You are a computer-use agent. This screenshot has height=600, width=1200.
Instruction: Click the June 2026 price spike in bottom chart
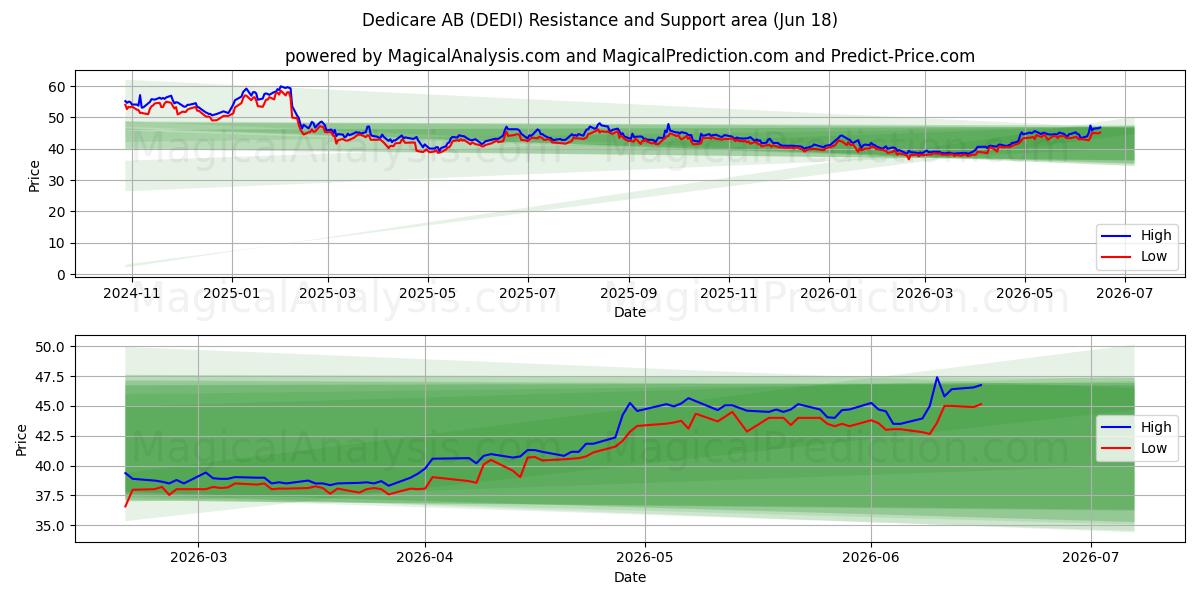coord(937,378)
